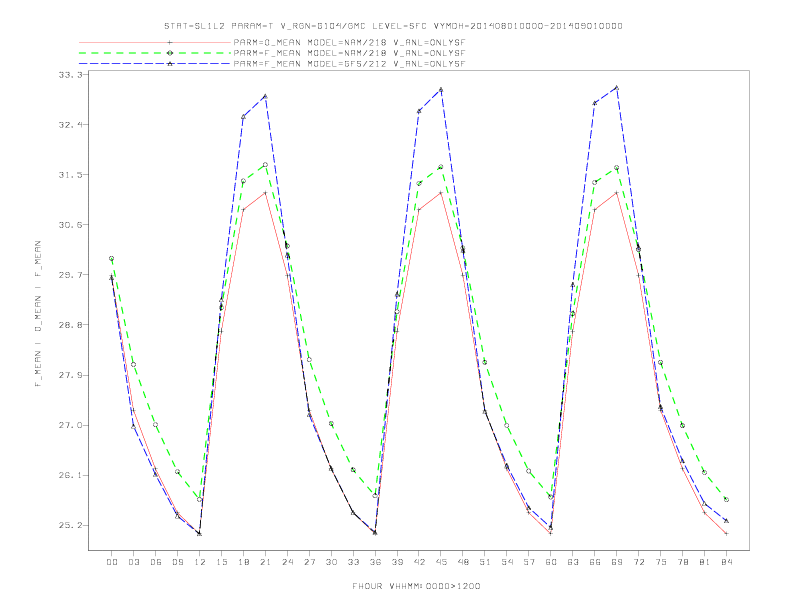
Task: Click the x-axis tick label 09
Action: (x=177, y=562)
